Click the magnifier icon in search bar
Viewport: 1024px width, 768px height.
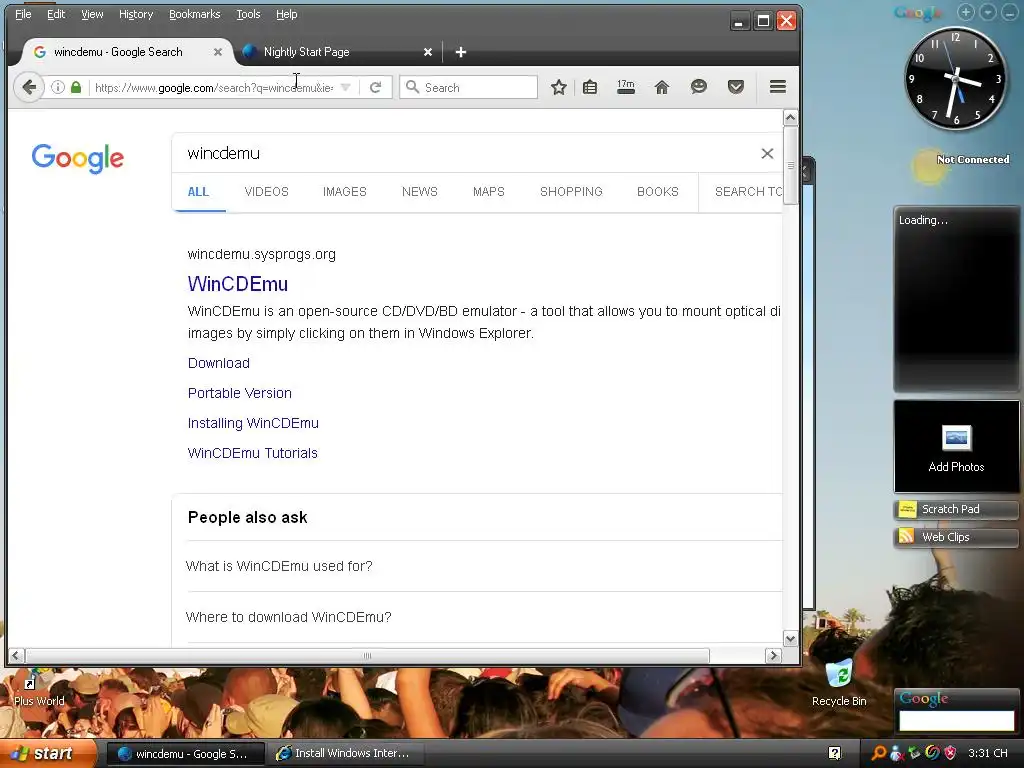click(x=412, y=87)
